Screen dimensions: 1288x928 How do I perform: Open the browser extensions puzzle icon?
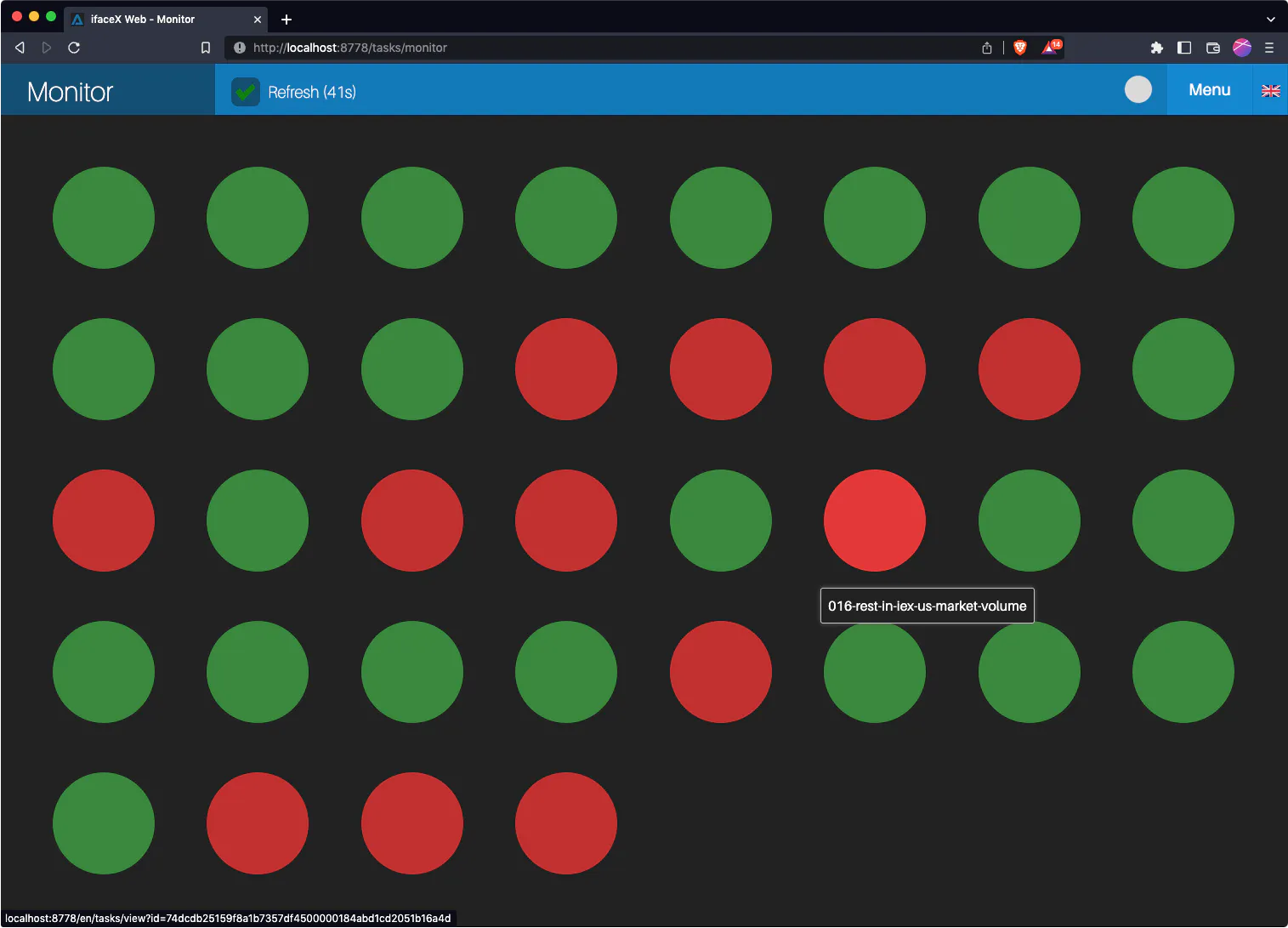[1156, 48]
